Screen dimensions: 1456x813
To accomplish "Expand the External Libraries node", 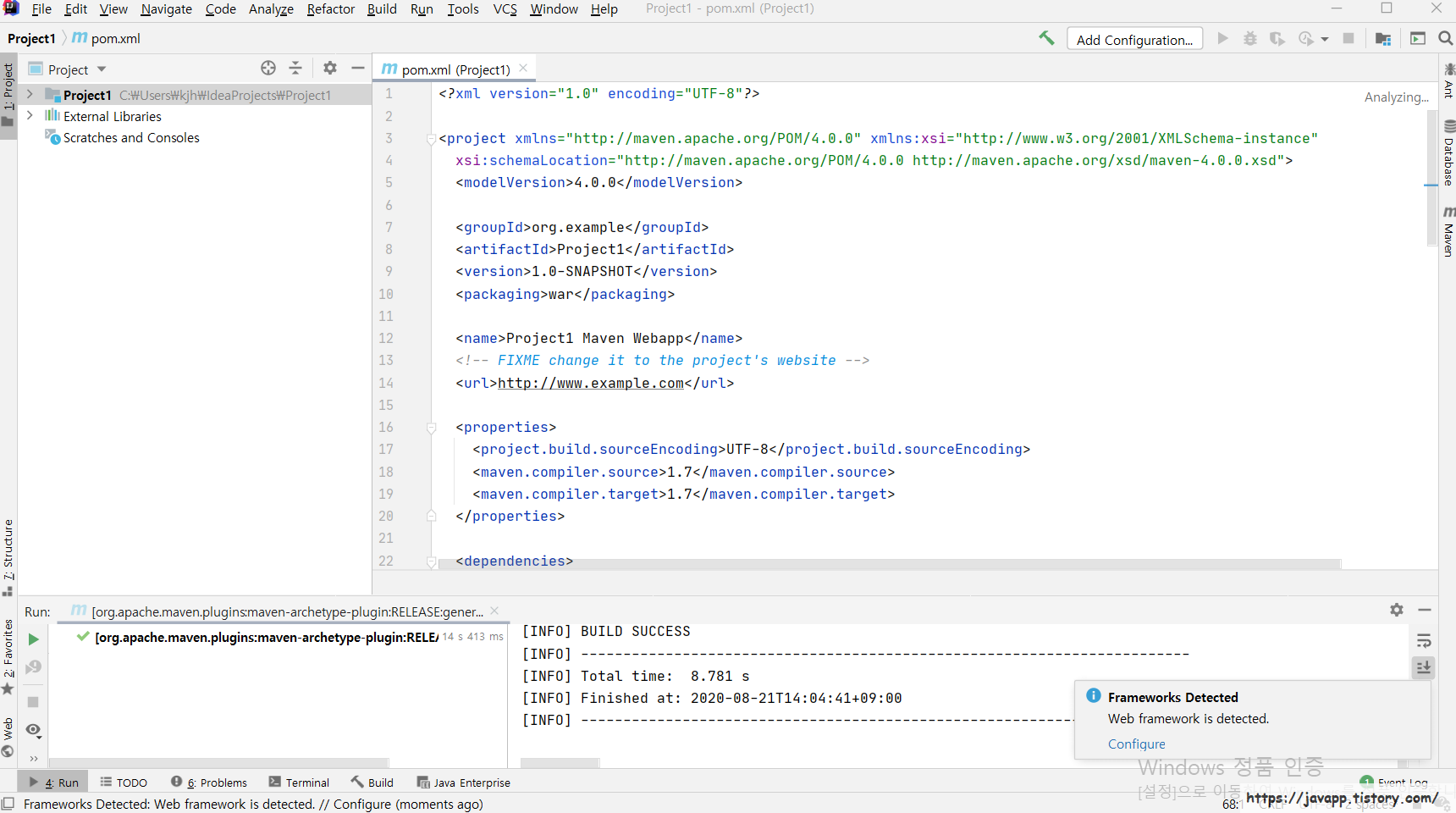I will click(30, 115).
